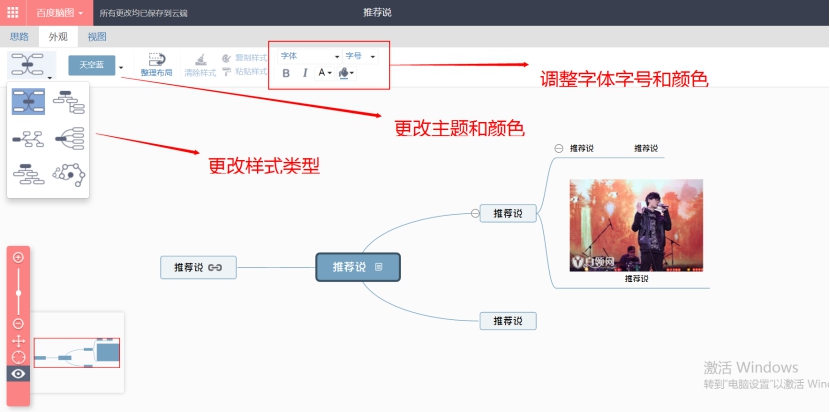Select the fishbone diagram layout template
The image size is (830, 412).
click(29, 138)
